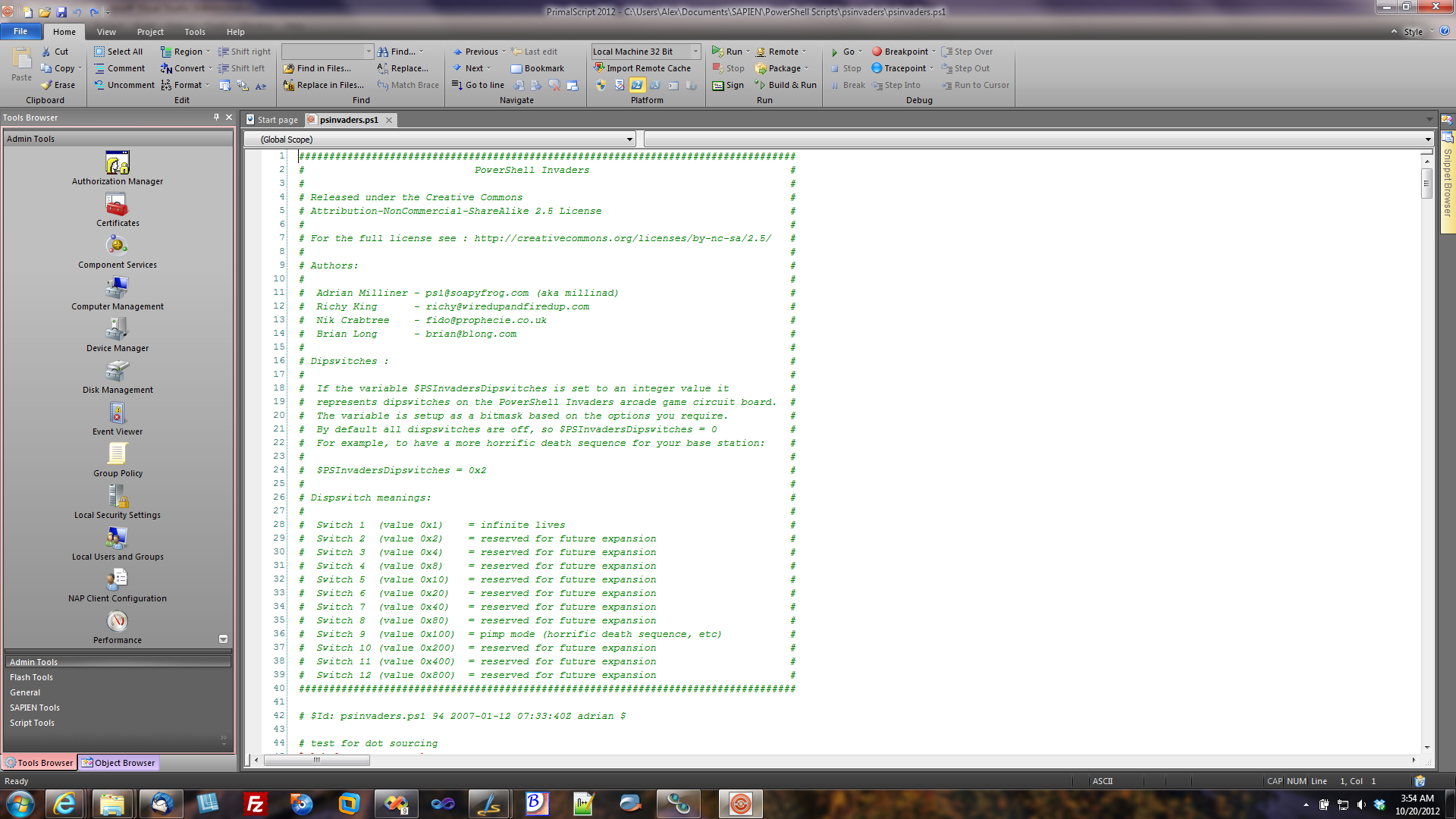Open the Style dropdown in title area
The height and width of the screenshot is (819, 1456).
click(x=1419, y=32)
